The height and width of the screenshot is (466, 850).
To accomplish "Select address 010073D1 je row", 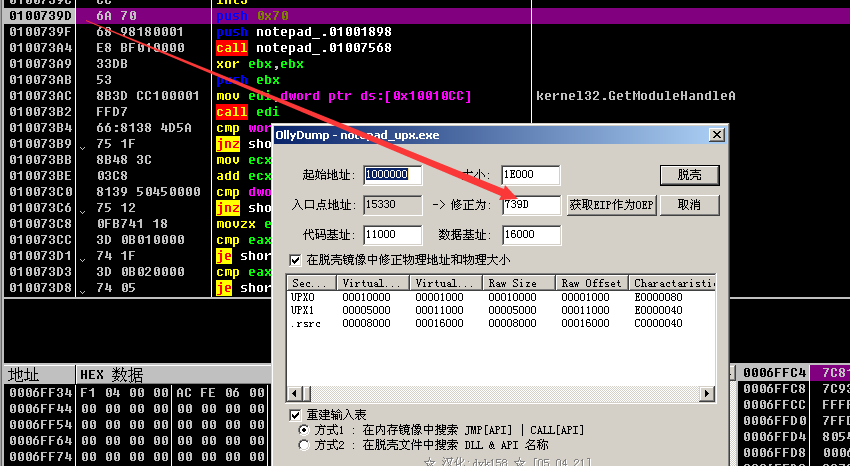I will tap(40, 256).
